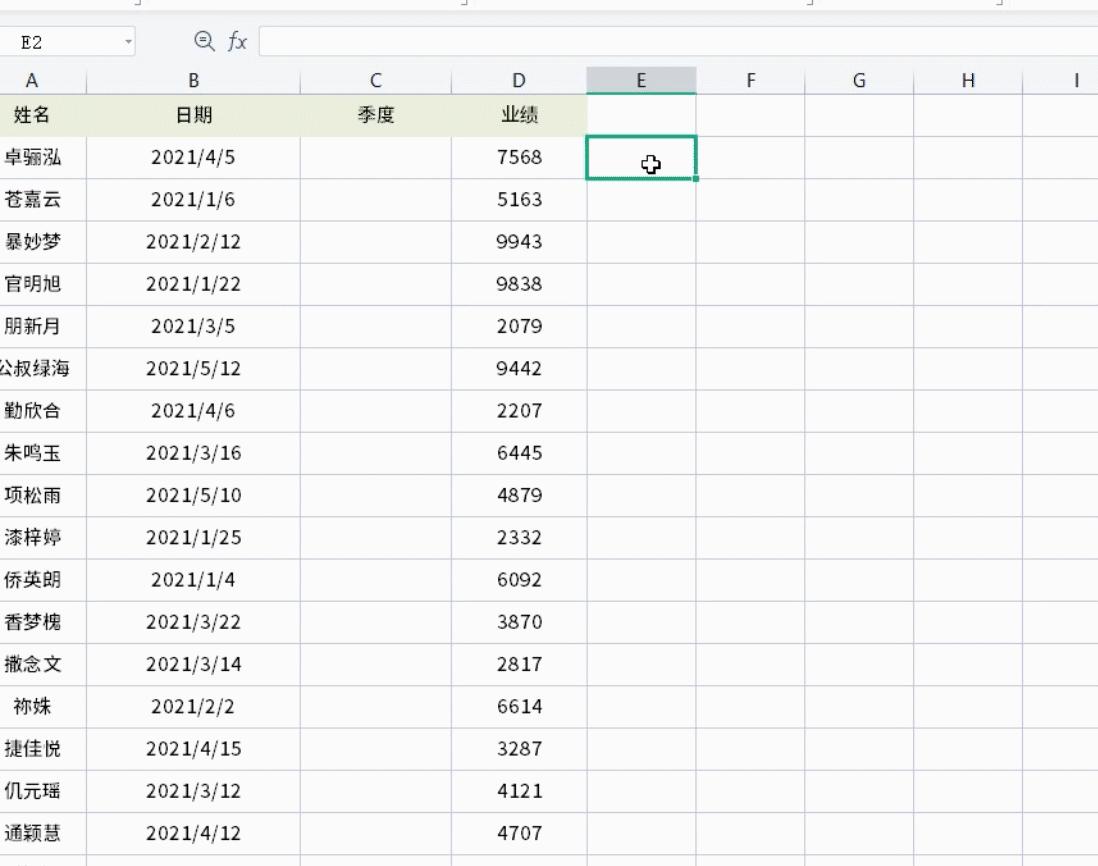Image resolution: width=1098 pixels, height=866 pixels.
Task: Select name cell 公叔绿海
Action: [x=42, y=369]
